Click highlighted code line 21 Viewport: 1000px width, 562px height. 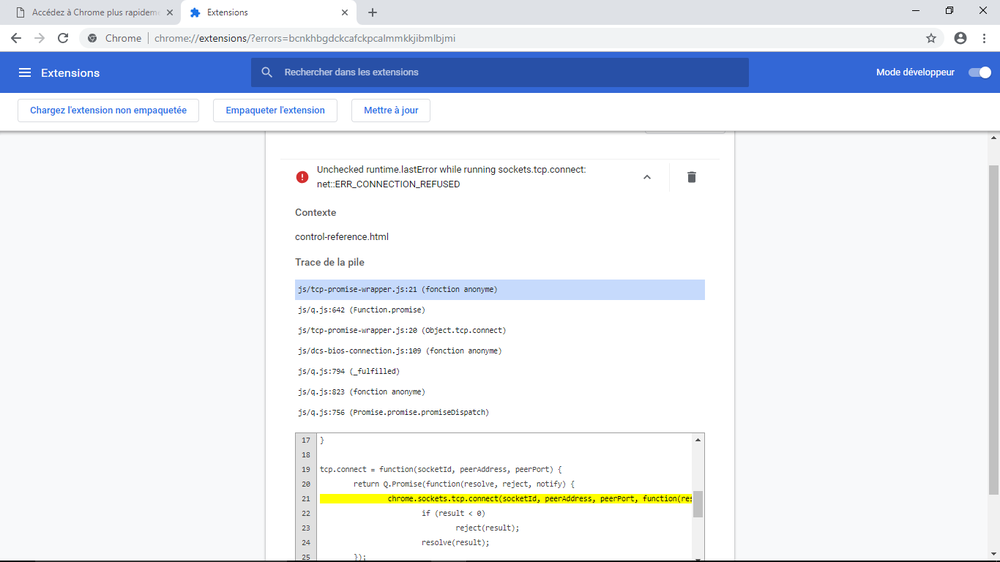coord(506,499)
